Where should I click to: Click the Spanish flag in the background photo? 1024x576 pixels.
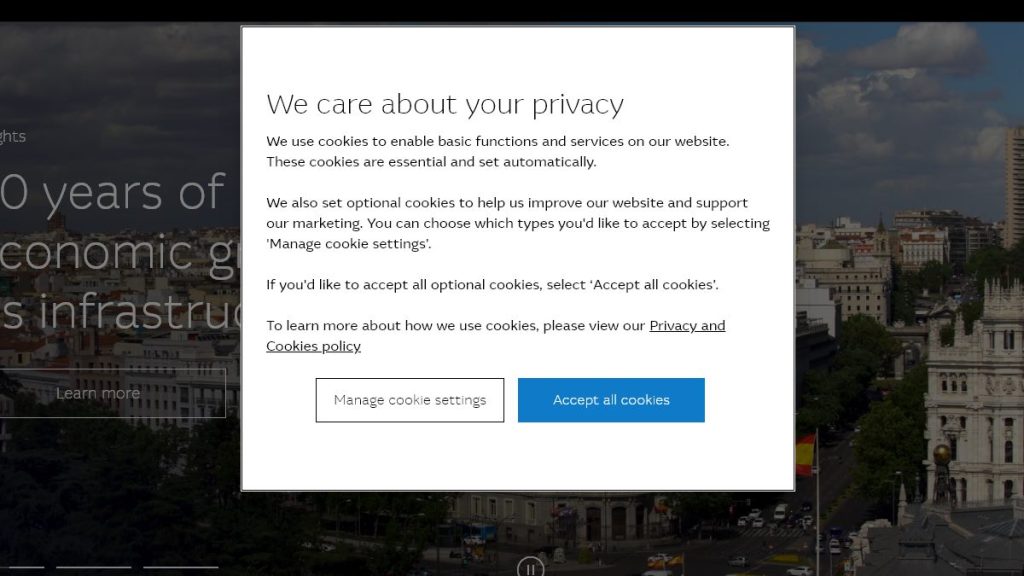coord(805,455)
